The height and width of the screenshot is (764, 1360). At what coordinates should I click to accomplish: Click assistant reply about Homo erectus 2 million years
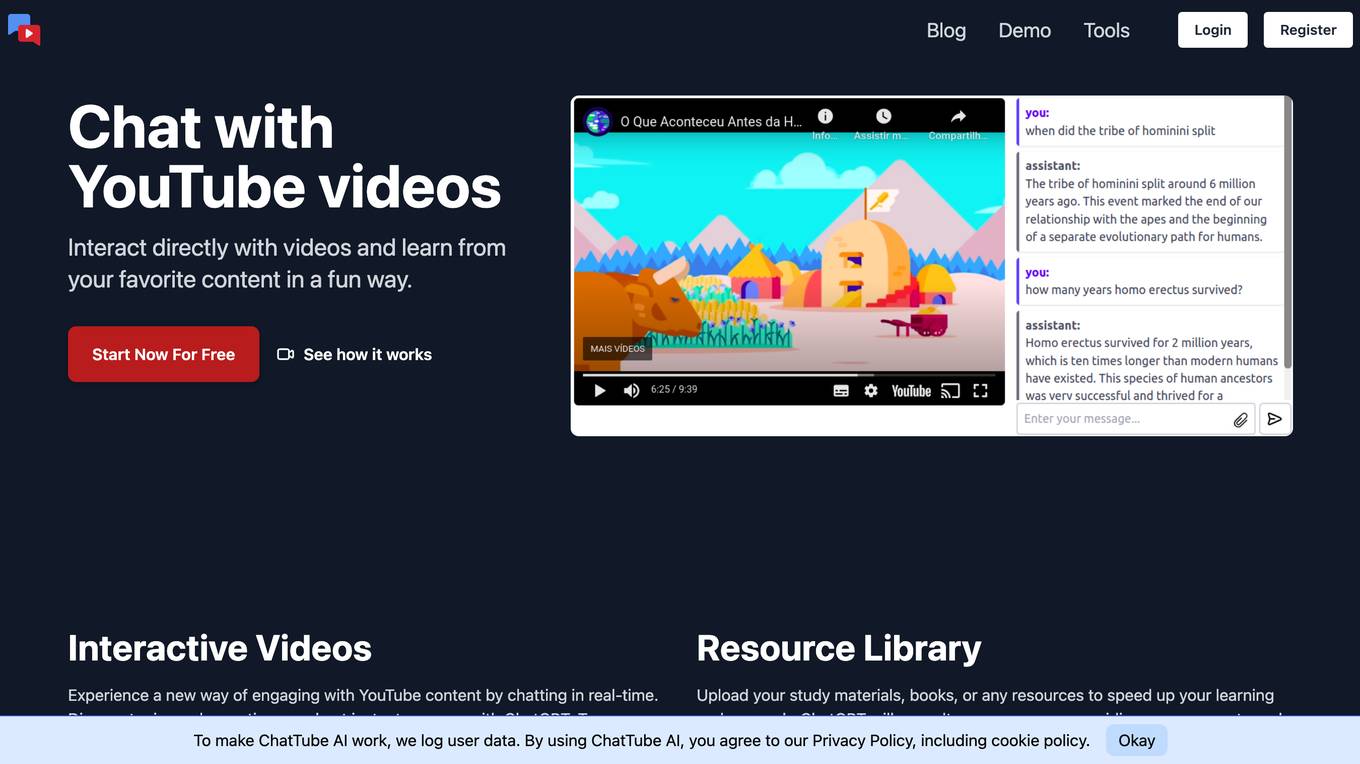[x=1151, y=369]
